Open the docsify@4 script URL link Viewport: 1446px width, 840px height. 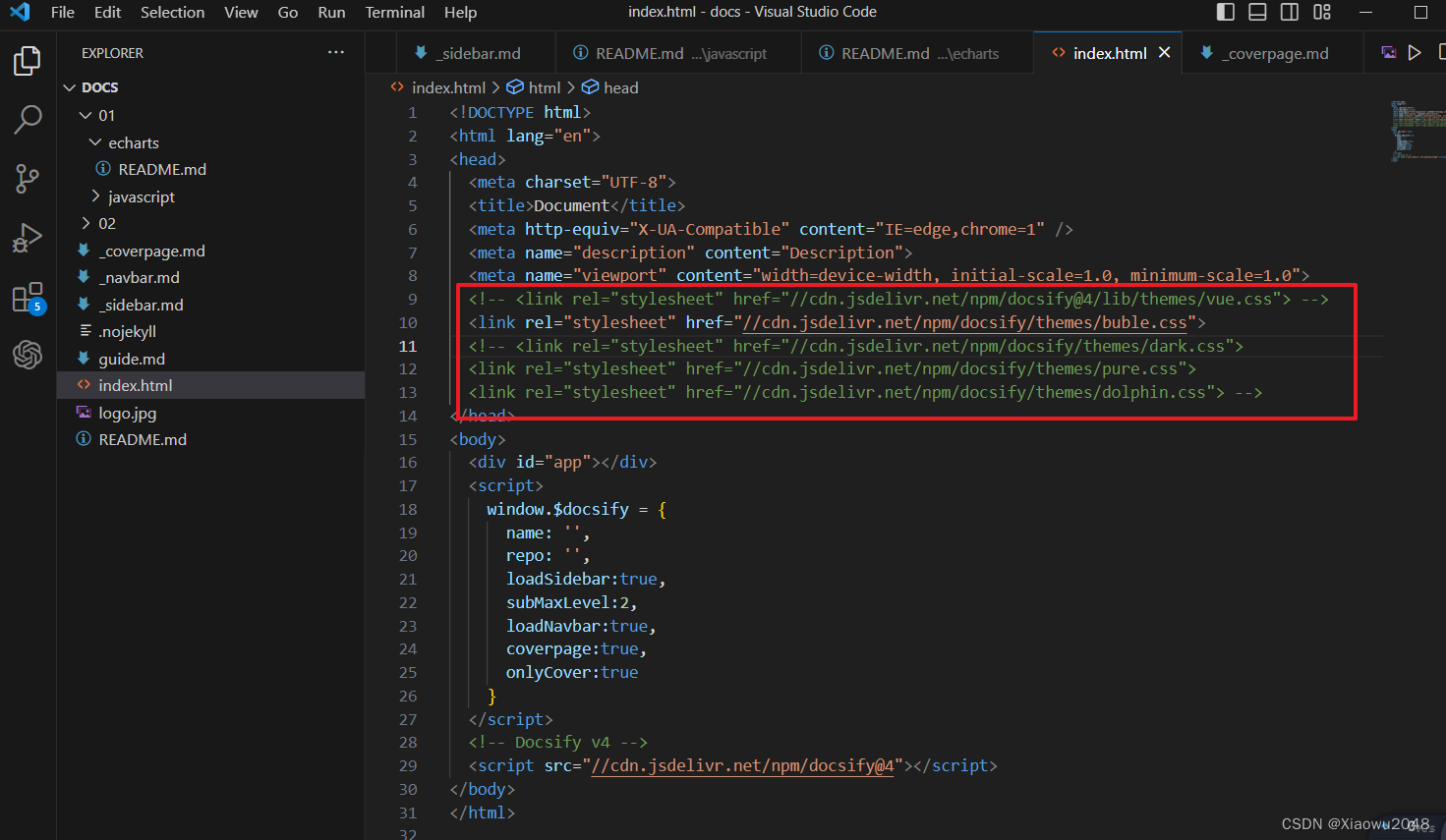[x=743, y=765]
